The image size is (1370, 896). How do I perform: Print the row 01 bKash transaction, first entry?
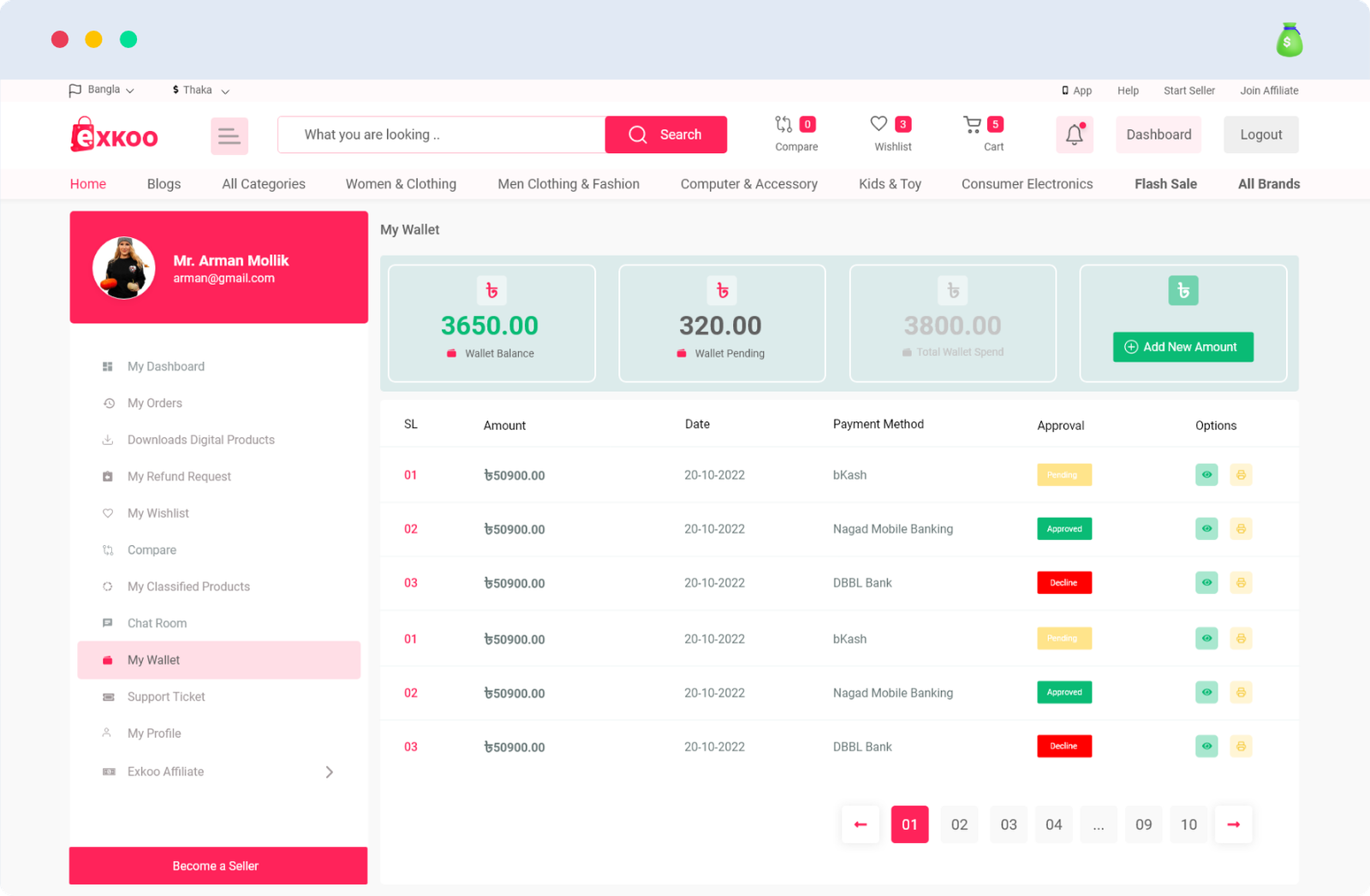pos(1241,475)
